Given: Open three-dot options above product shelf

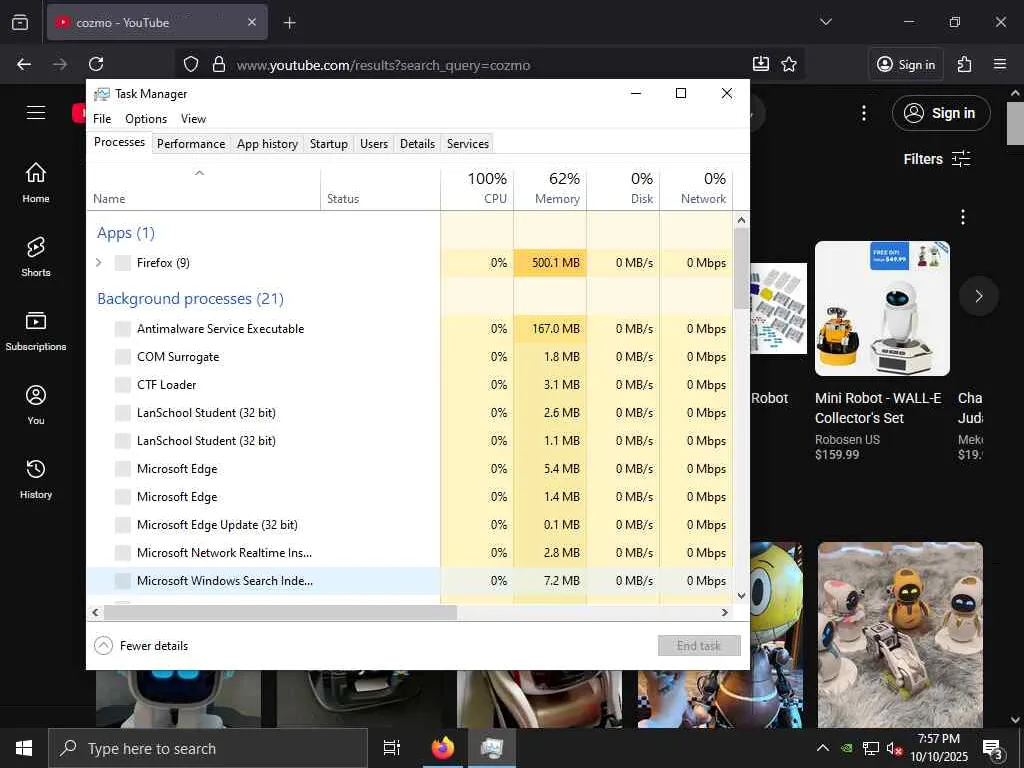Looking at the screenshot, I should 963,217.
